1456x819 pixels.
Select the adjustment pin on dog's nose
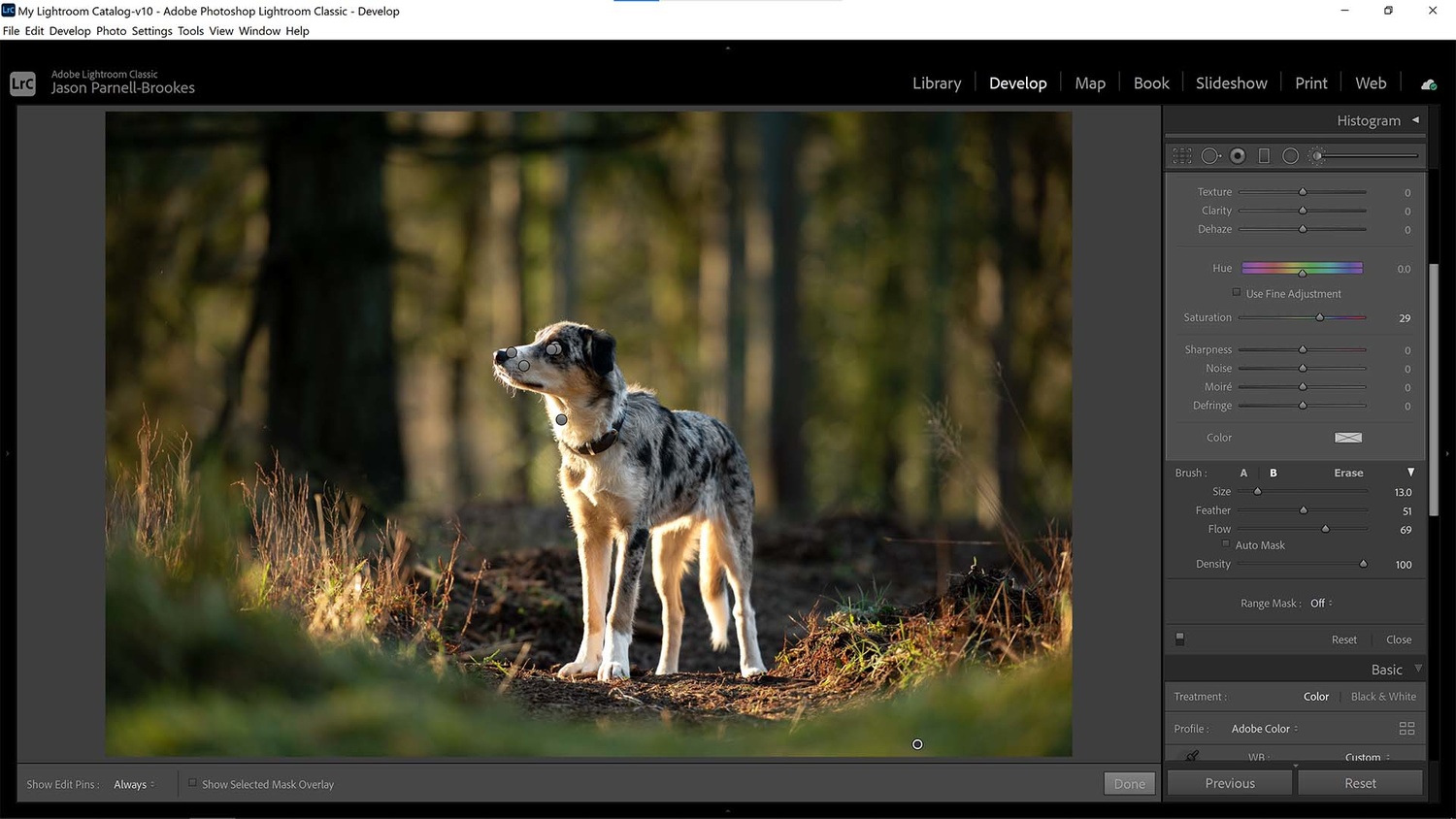tap(512, 352)
